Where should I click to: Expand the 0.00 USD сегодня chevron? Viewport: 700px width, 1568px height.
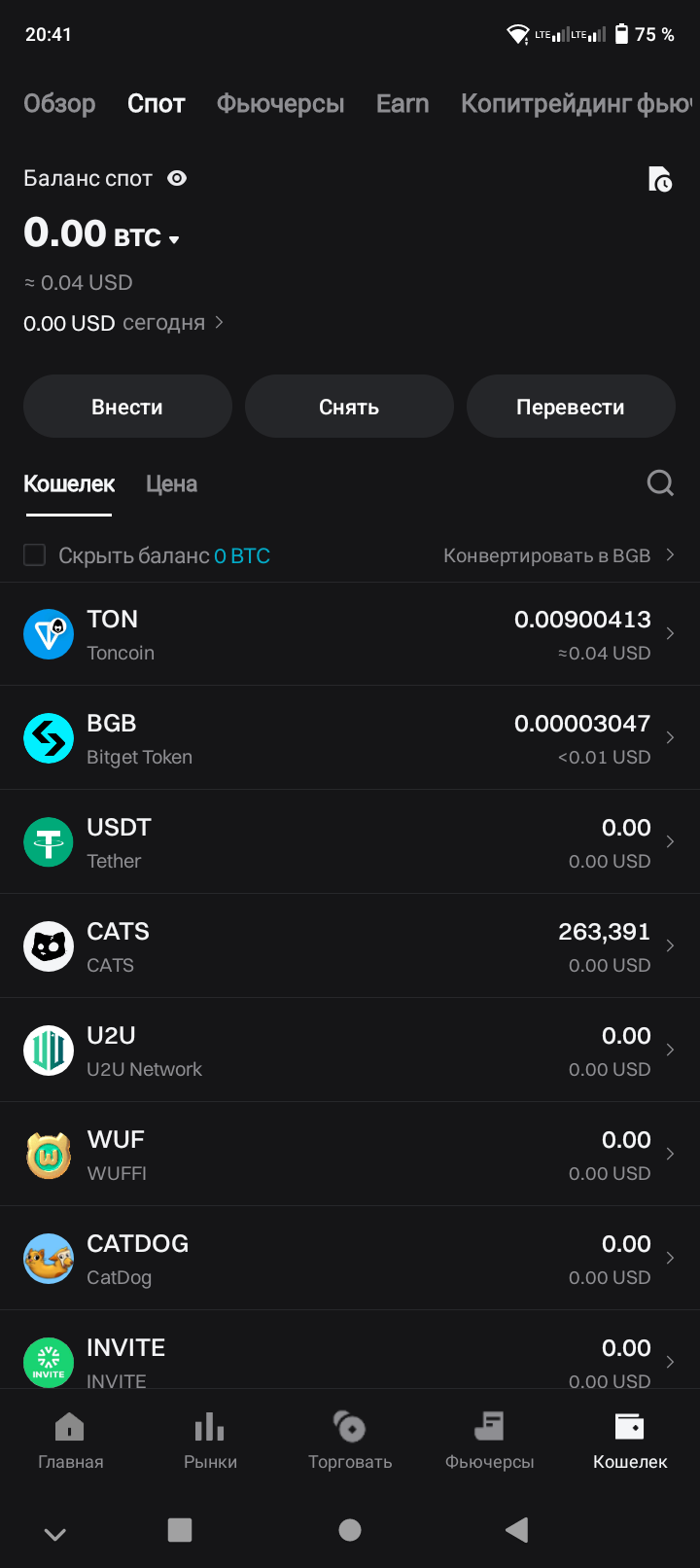point(219,322)
